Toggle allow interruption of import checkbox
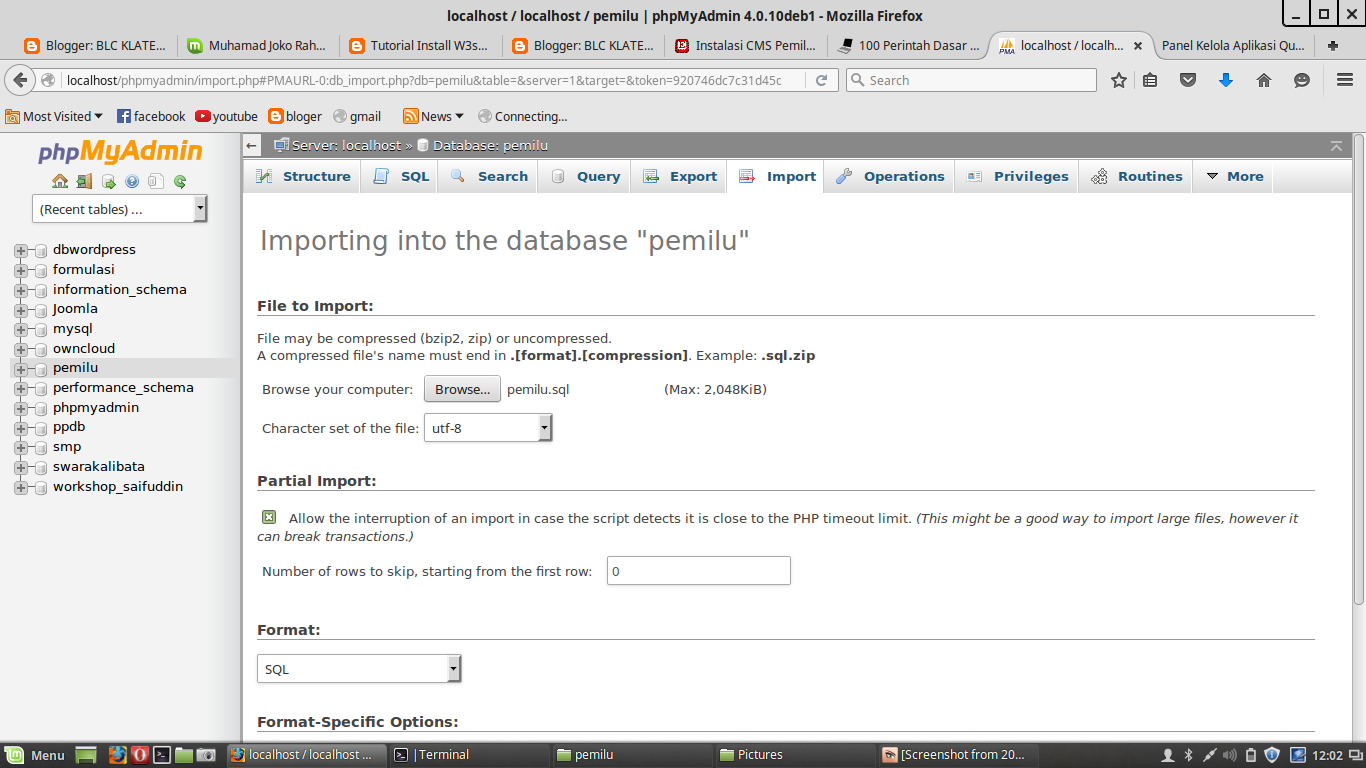Image resolution: width=1366 pixels, height=768 pixels. point(269,517)
